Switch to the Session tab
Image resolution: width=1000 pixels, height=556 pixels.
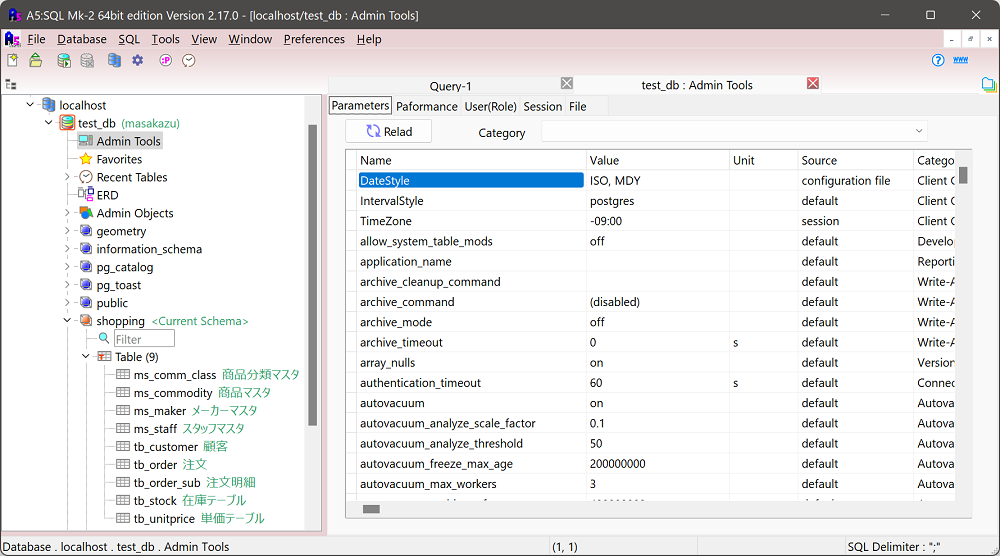click(x=543, y=106)
